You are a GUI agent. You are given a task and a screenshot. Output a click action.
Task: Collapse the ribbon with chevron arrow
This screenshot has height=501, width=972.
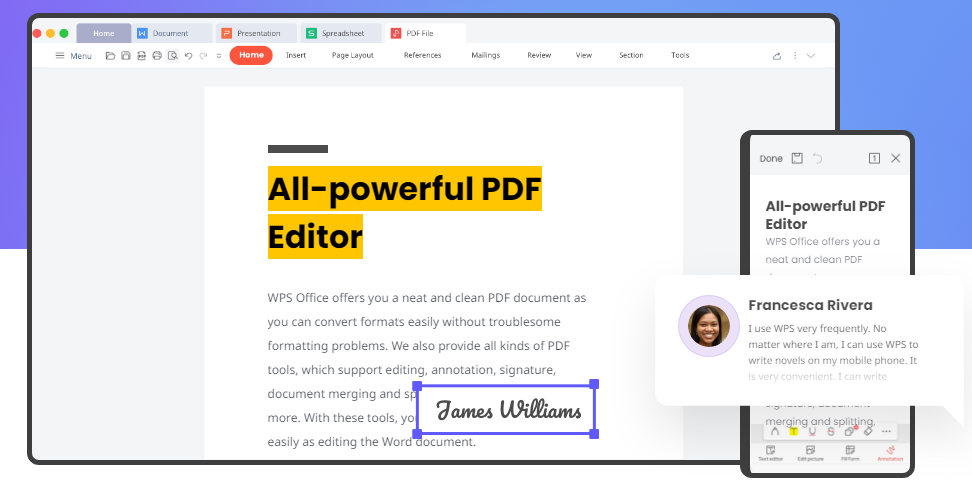[x=810, y=56]
